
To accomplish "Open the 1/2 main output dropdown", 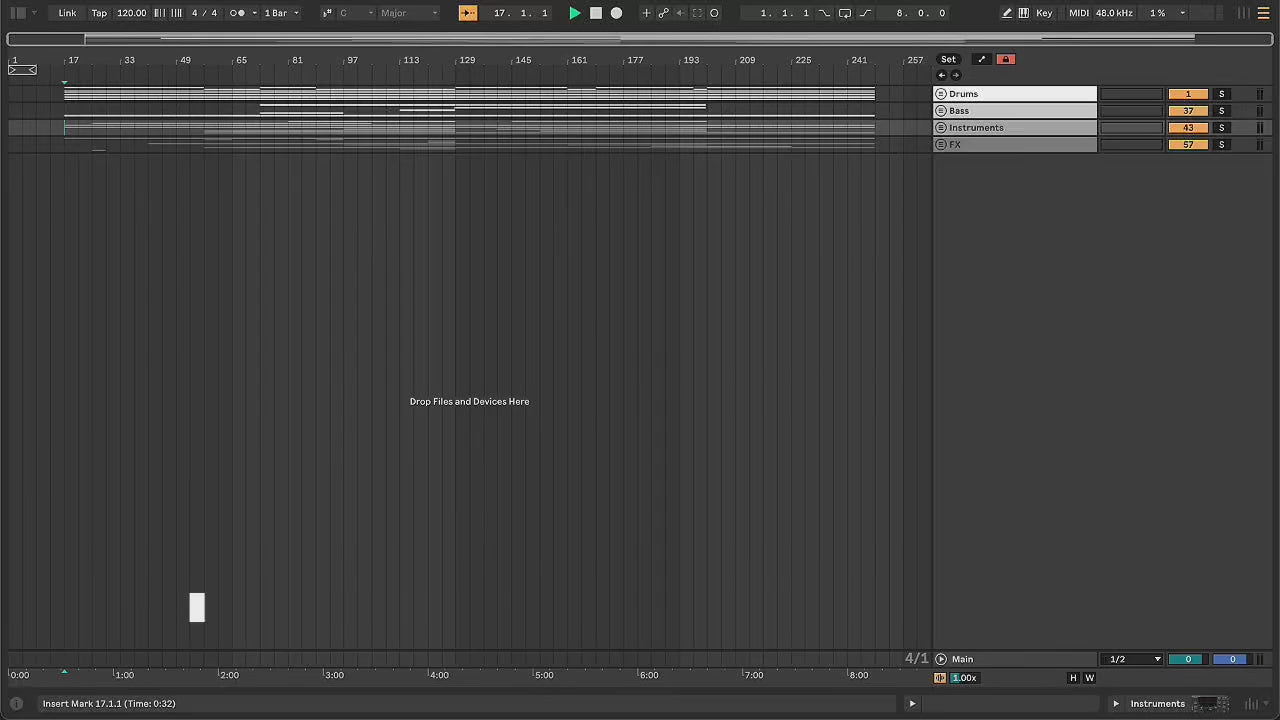I will [1132, 659].
